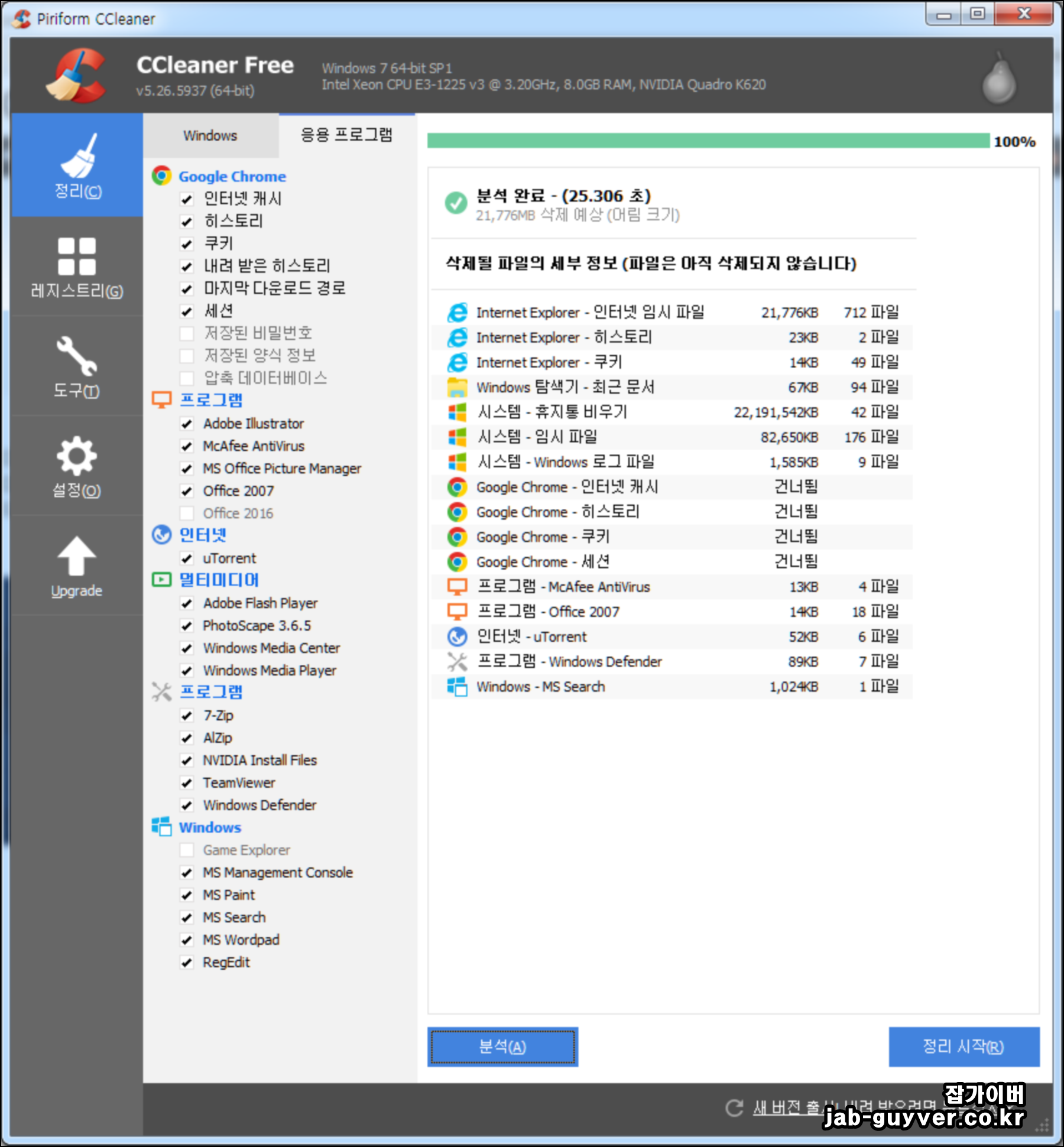Click the green 분석 완료 checkmark icon
The height and width of the screenshot is (1147, 1064).
[x=456, y=203]
